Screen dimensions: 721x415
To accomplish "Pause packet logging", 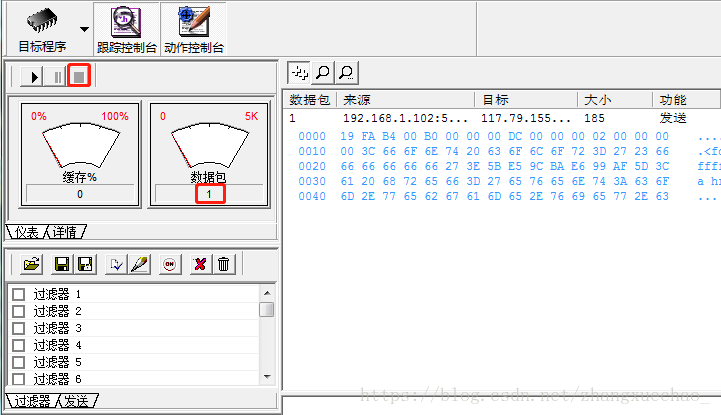I will coord(56,76).
